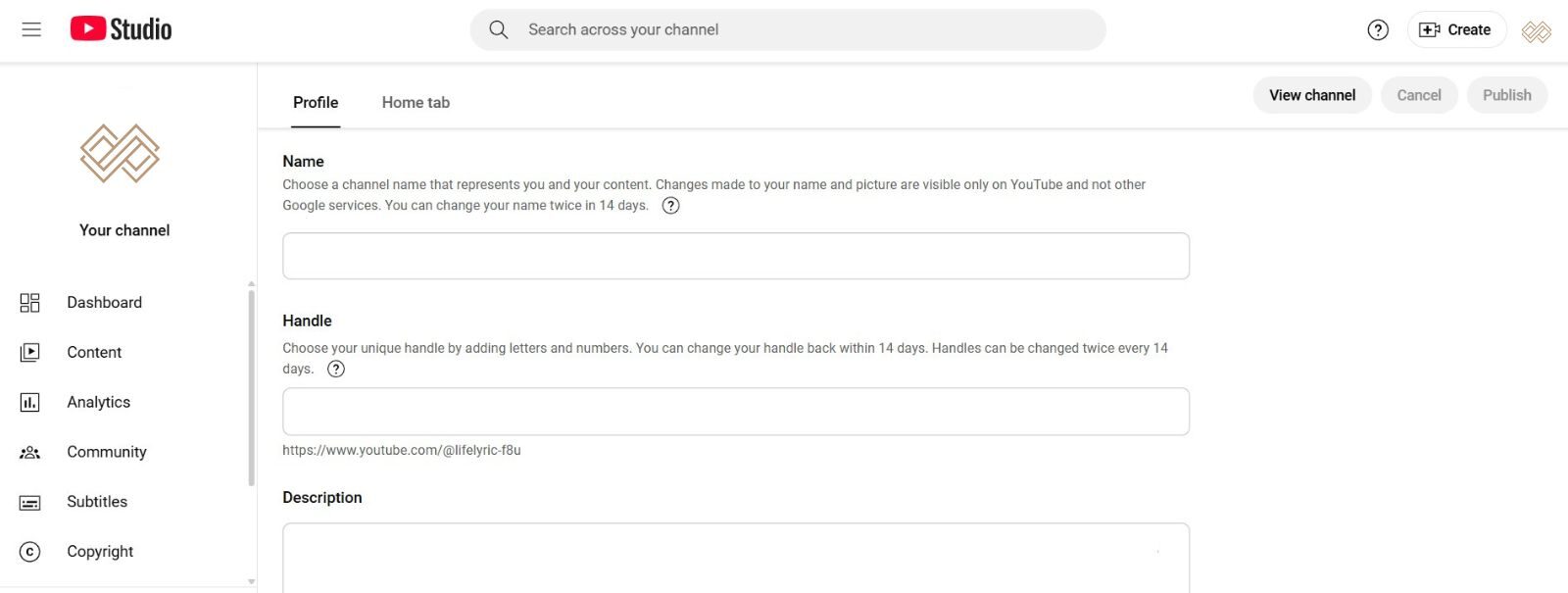Click the Copyright sidebar icon
This screenshot has width=1568, height=593.
pos(30,552)
